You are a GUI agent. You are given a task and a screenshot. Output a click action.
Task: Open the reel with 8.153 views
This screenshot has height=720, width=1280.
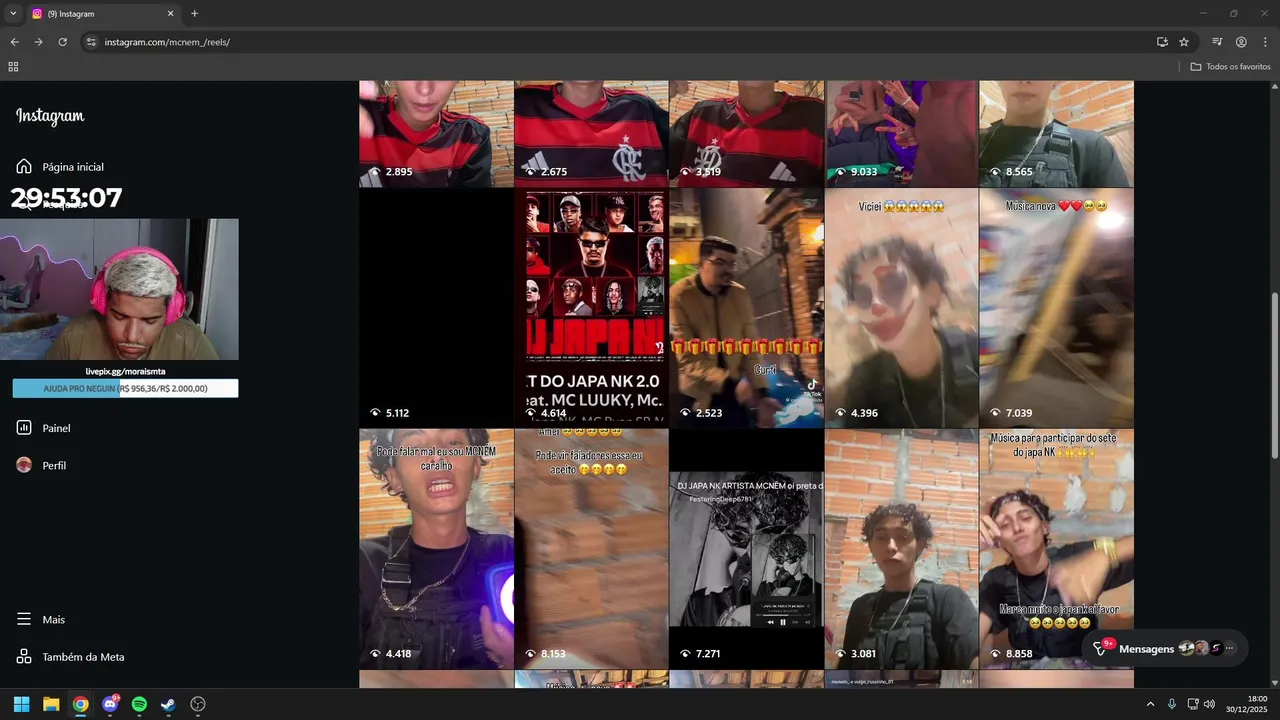(x=591, y=549)
